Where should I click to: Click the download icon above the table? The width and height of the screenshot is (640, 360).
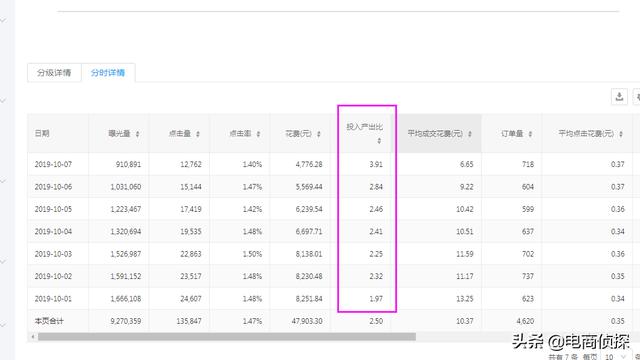click(x=619, y=97)
